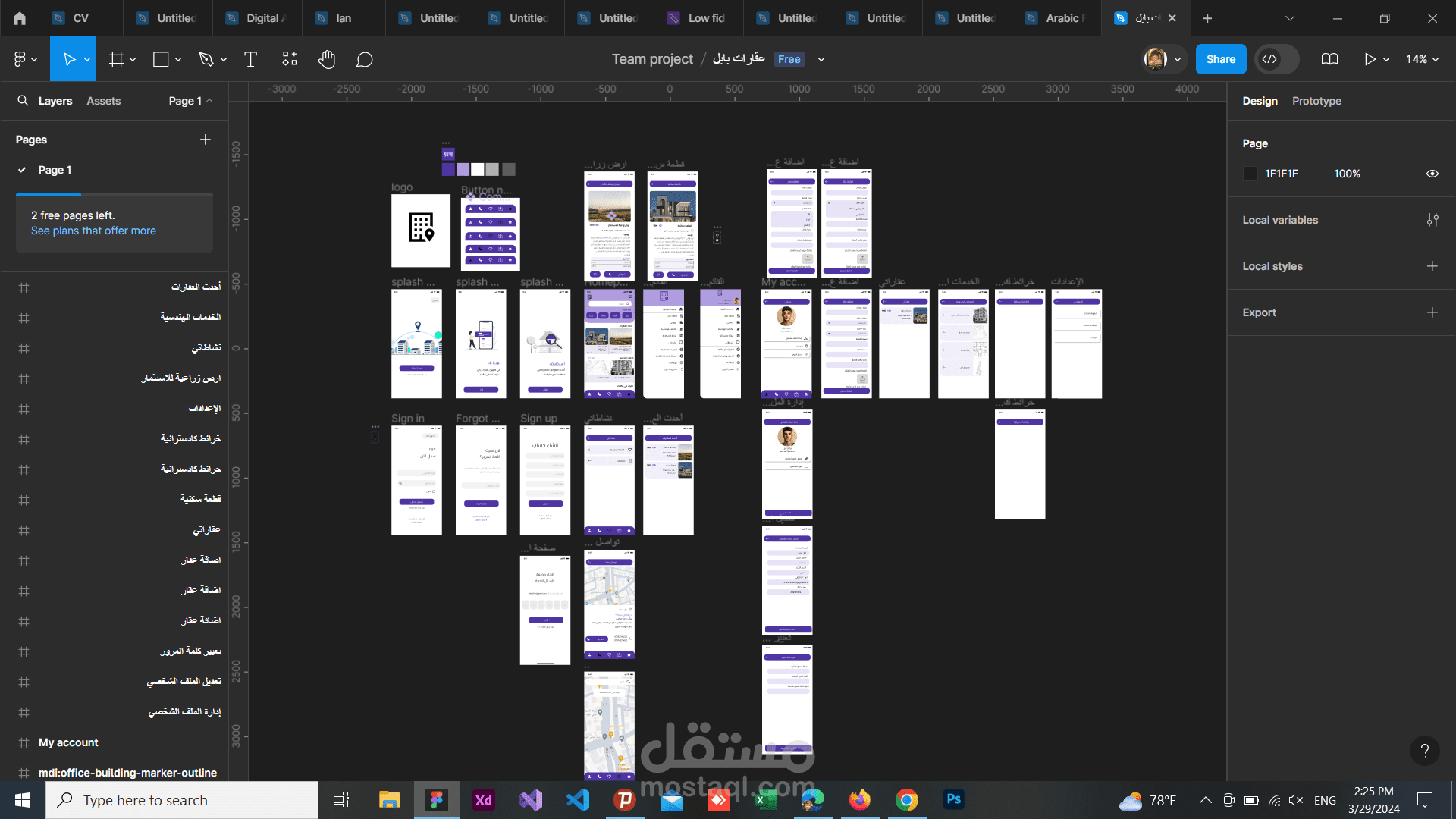Open the Figma main menu icon

click(20, 59)
